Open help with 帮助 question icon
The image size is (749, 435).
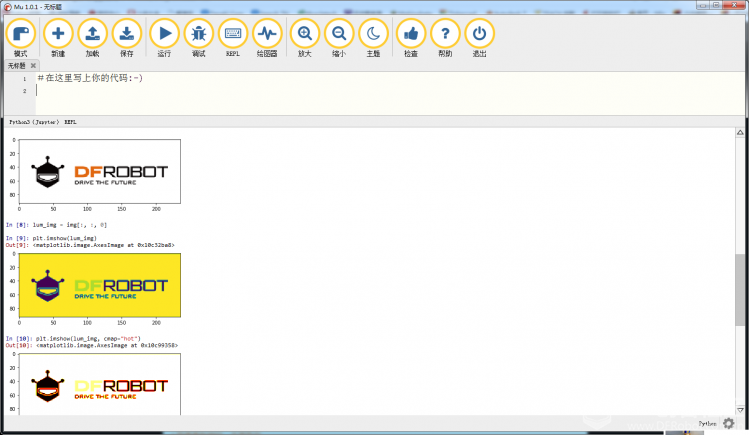click(445, 38)
